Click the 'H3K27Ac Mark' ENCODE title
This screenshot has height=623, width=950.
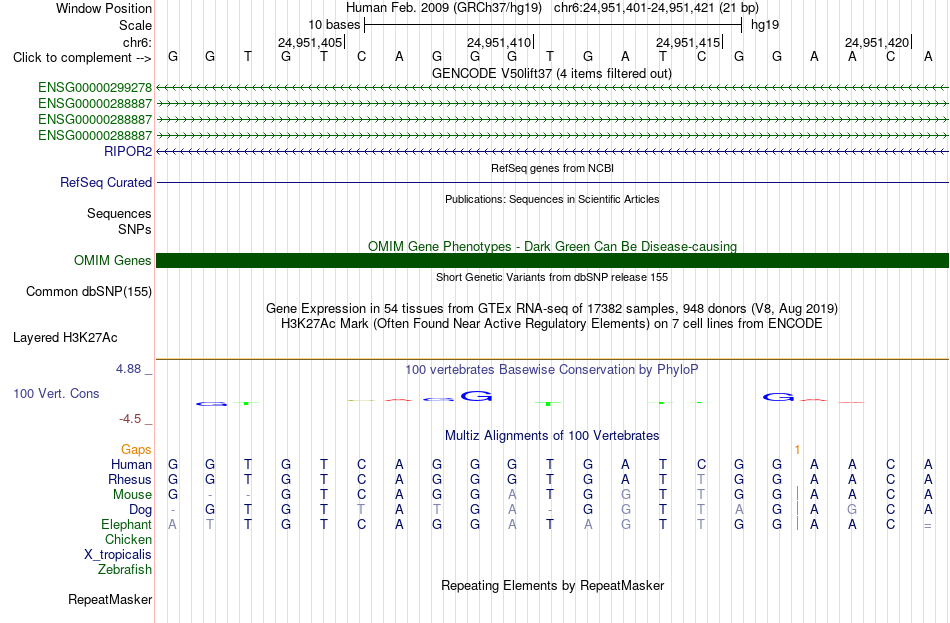(552, 324)
